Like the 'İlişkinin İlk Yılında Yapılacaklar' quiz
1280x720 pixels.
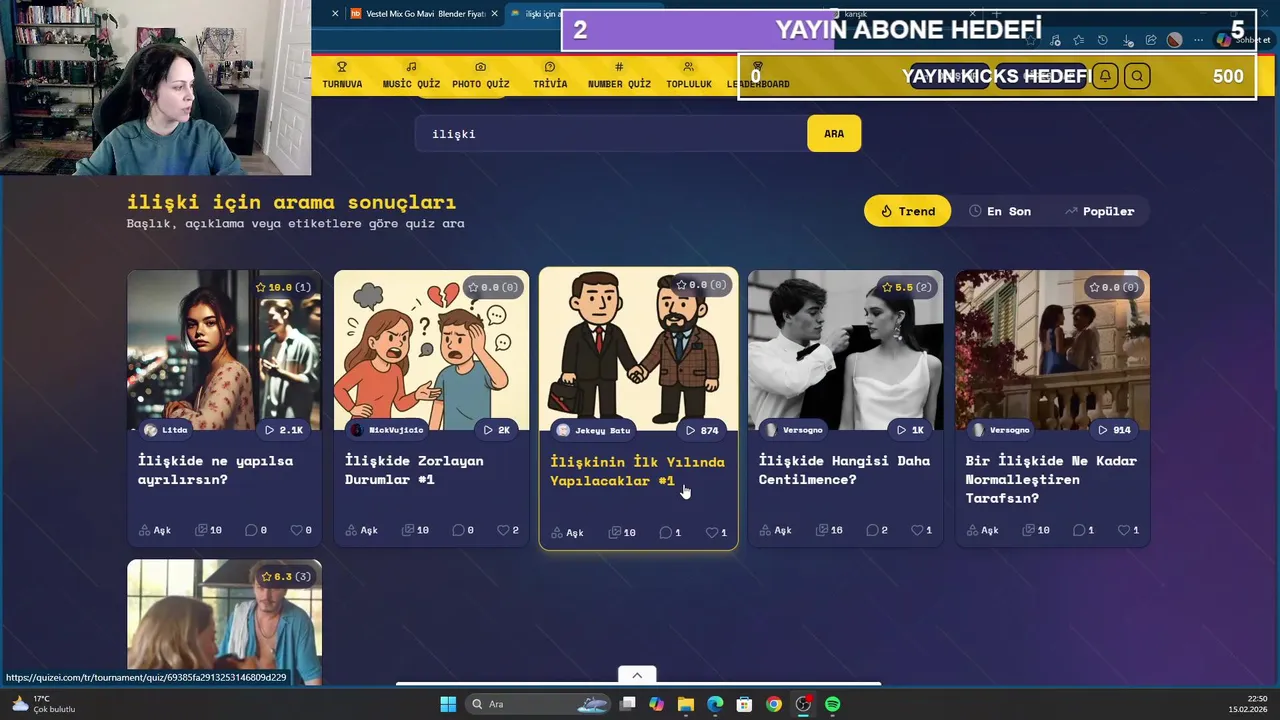click(x=716, y=532)
